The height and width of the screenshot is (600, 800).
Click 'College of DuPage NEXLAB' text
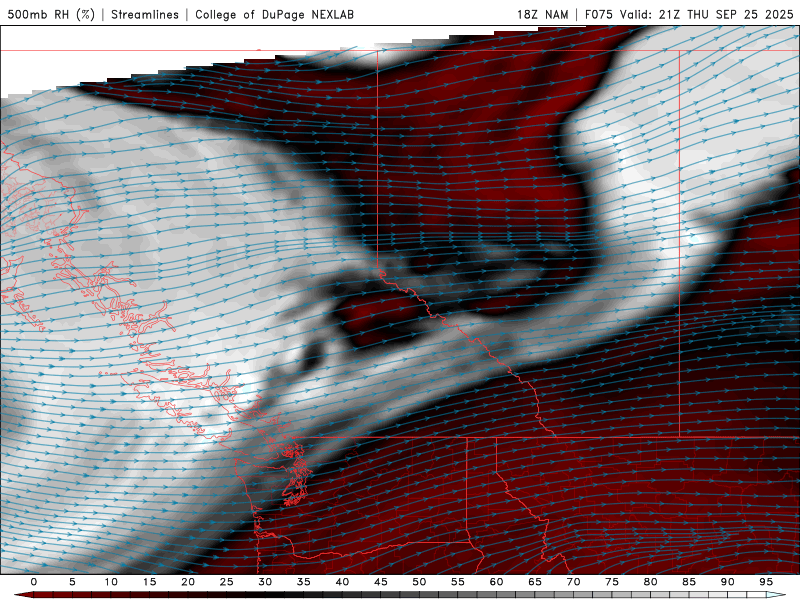point(274,14)
